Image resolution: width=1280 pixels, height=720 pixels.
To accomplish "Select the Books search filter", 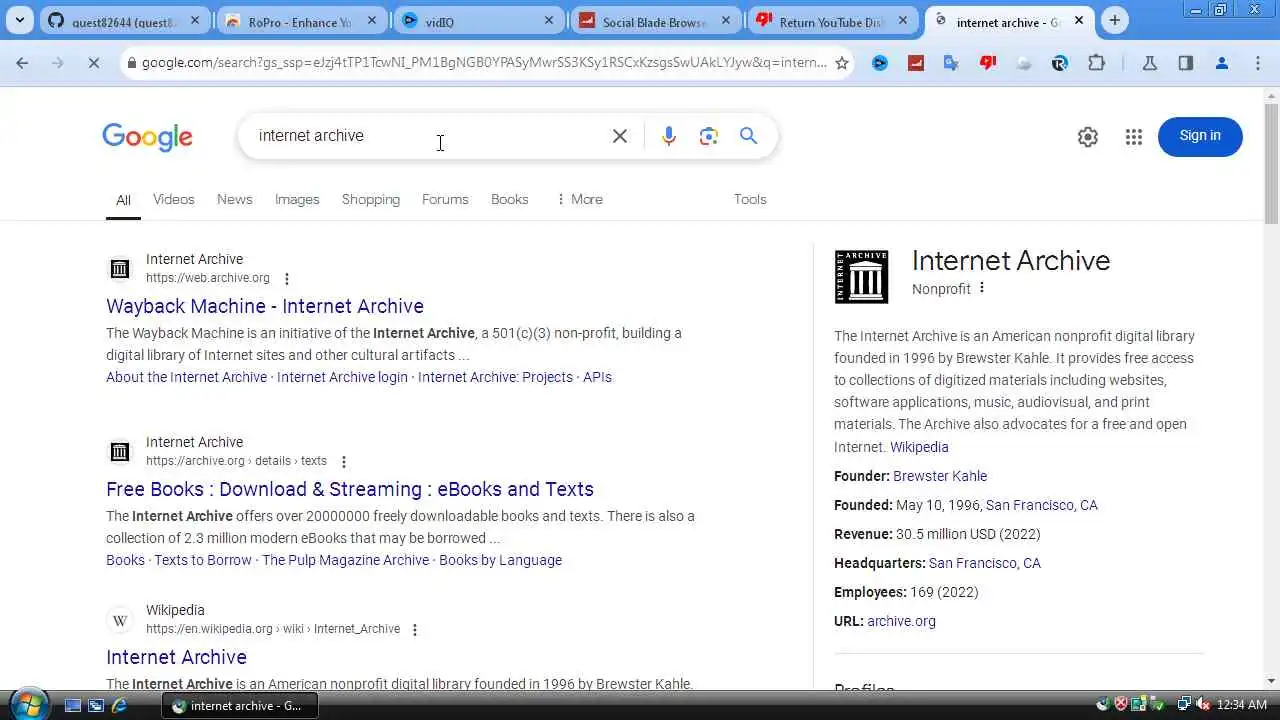I will click(x=510, y=199).
